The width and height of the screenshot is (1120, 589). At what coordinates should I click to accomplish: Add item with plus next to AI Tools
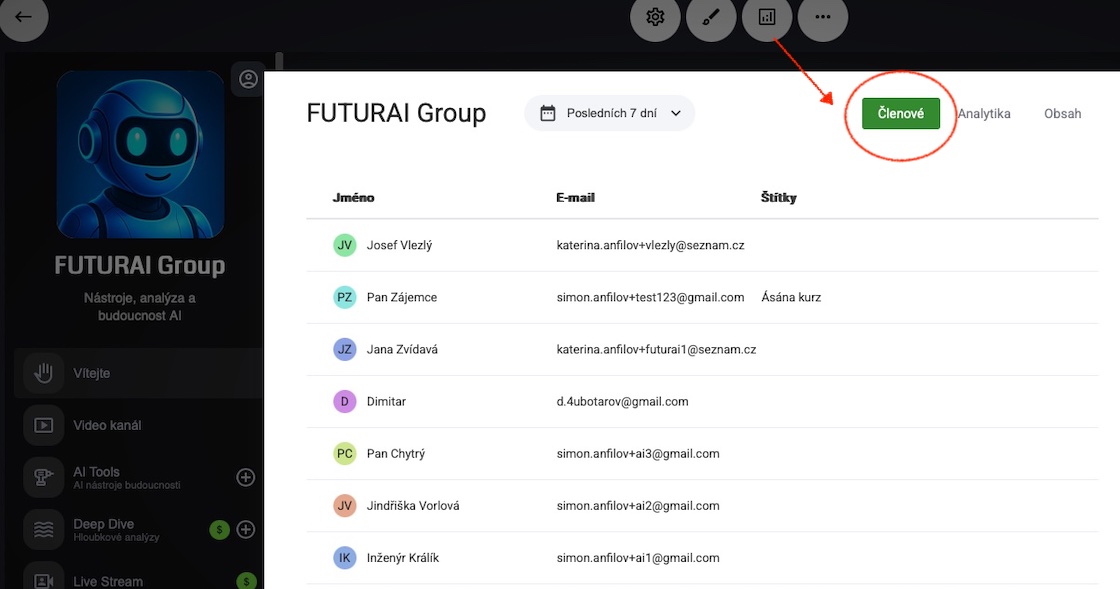coord(246,477)
